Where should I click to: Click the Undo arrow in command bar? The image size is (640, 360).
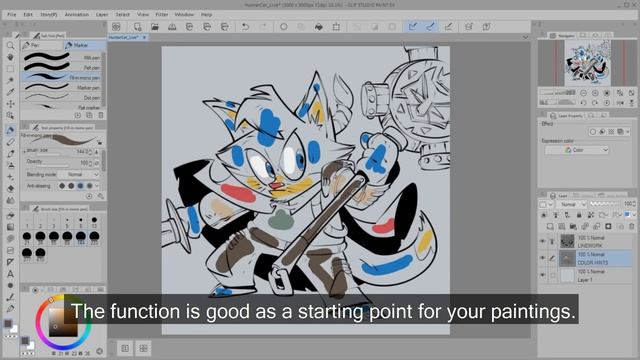click(245, 27)
